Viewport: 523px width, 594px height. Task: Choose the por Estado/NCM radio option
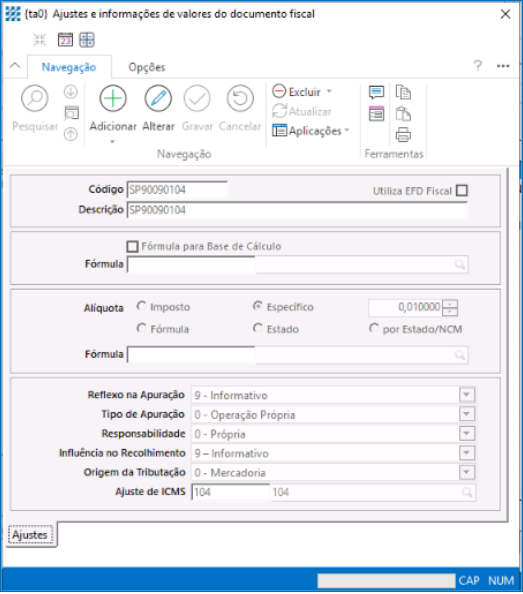(374, 328)
